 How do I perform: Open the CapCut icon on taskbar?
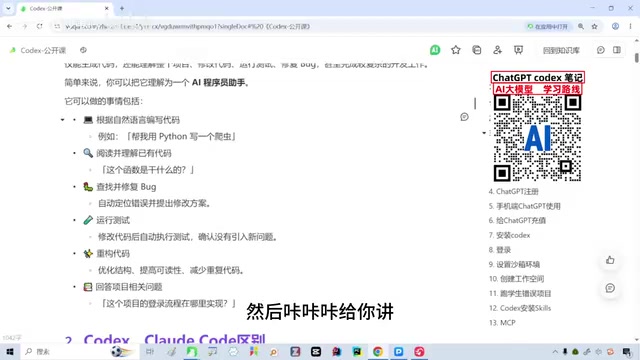[316, 351]
